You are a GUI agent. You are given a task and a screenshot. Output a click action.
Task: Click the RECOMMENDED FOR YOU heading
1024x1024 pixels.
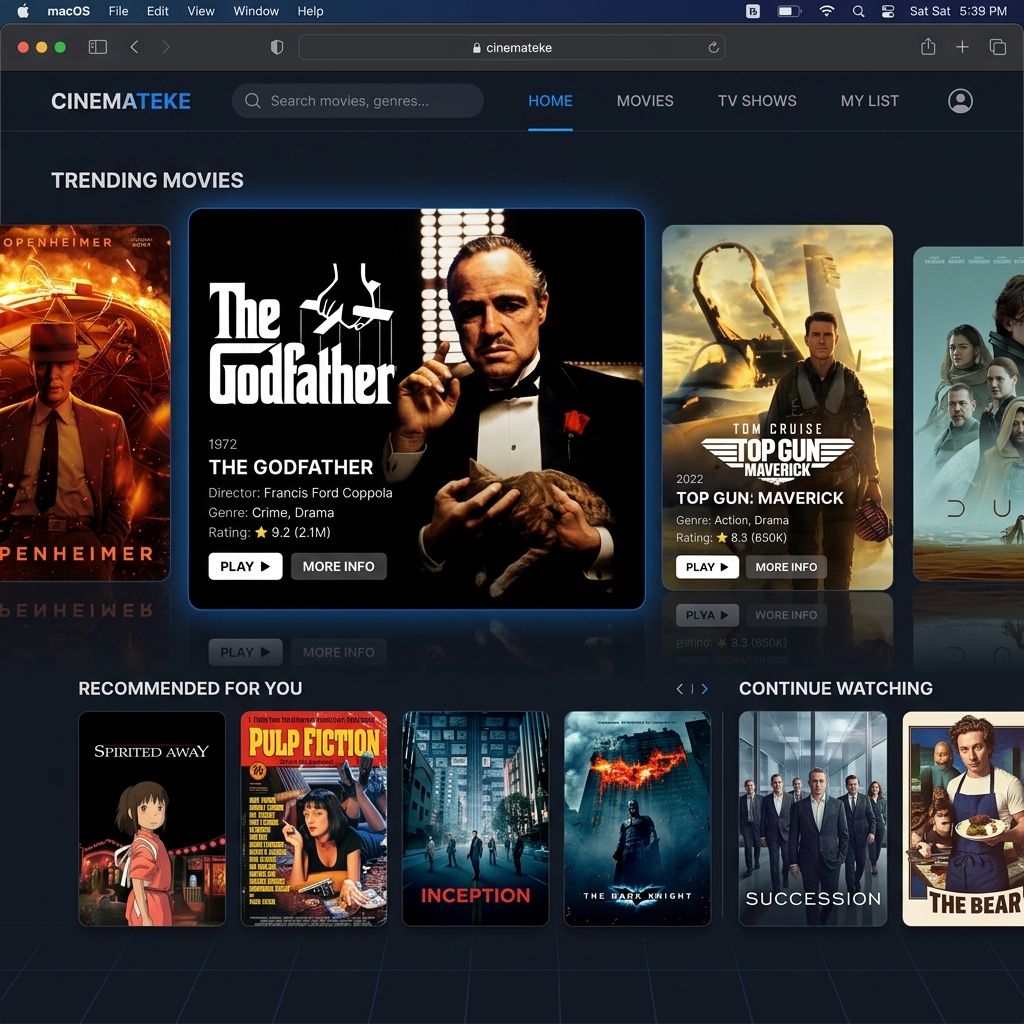190,688
